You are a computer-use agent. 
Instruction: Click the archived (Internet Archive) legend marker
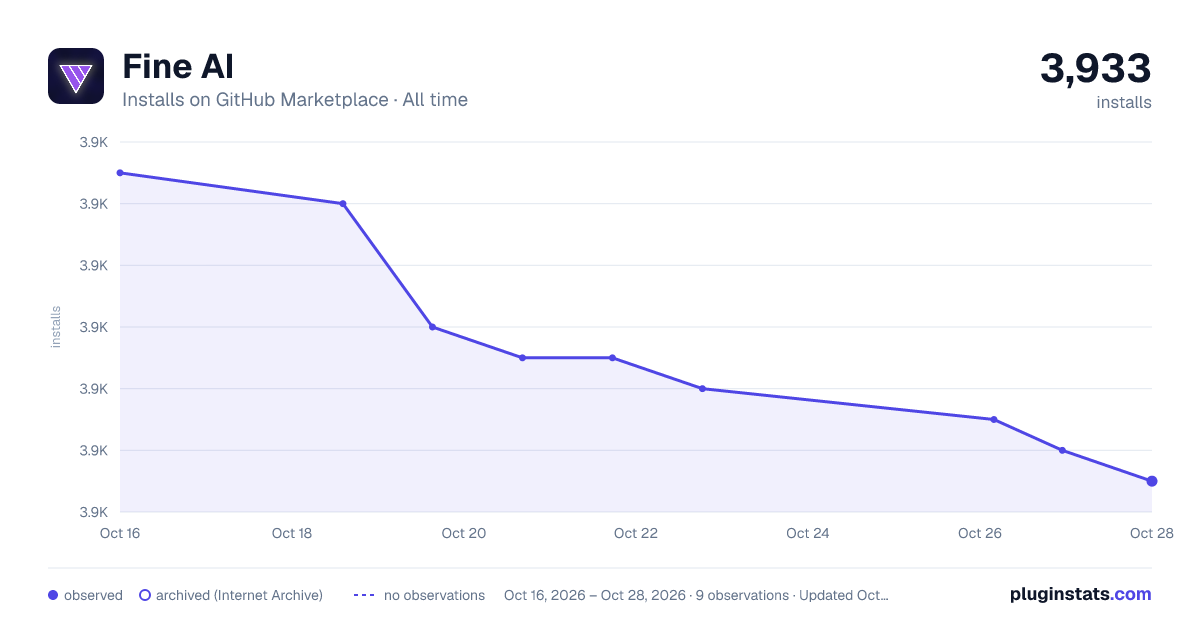pyautogui.click(x=144, y=595)
